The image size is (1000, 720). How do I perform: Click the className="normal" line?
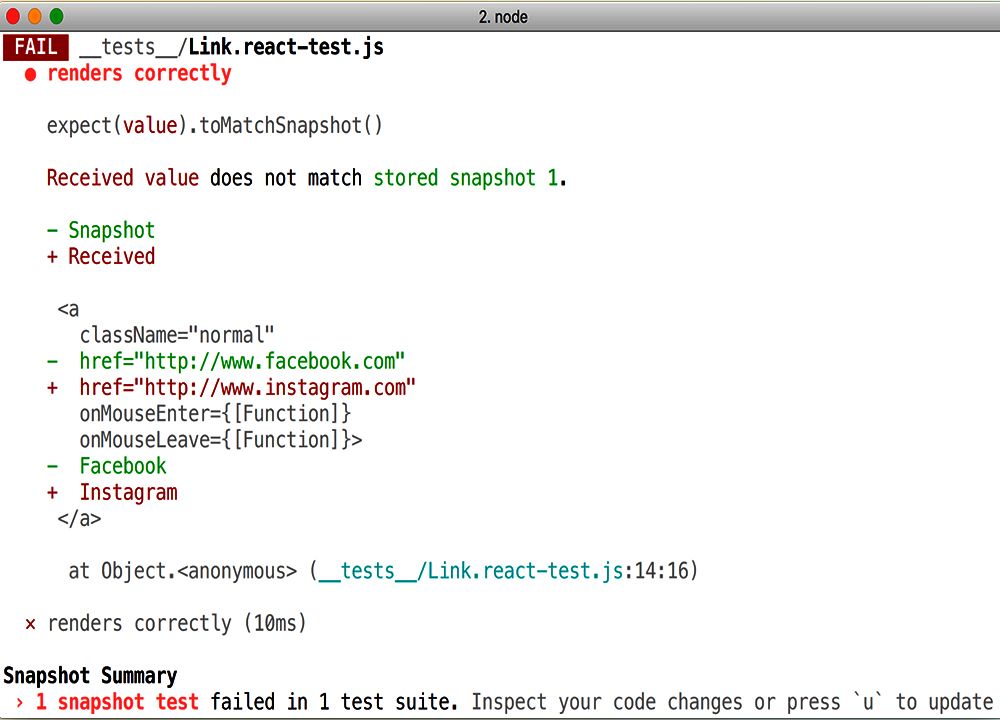point(177,335)
